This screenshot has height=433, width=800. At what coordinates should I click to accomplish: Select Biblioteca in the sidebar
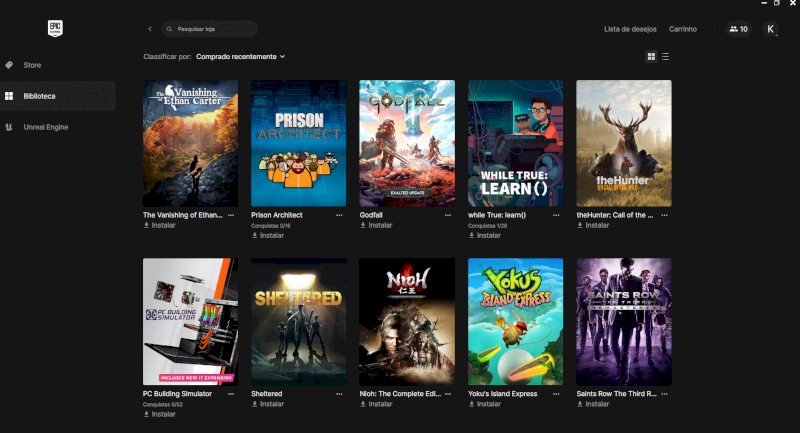[40, 96]
